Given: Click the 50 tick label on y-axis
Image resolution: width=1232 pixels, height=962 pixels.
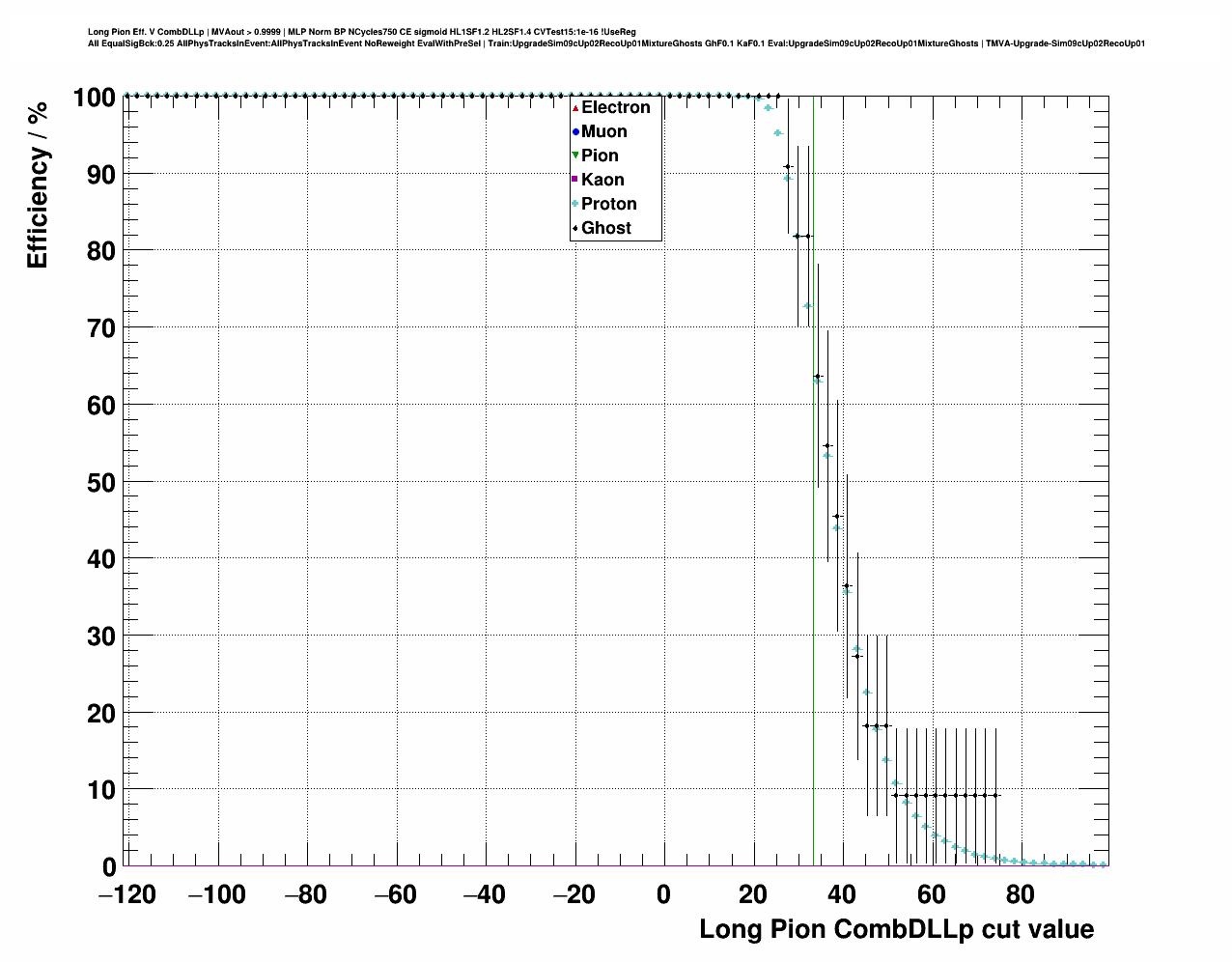Looking at the screenshot, I should coord(101,483).
